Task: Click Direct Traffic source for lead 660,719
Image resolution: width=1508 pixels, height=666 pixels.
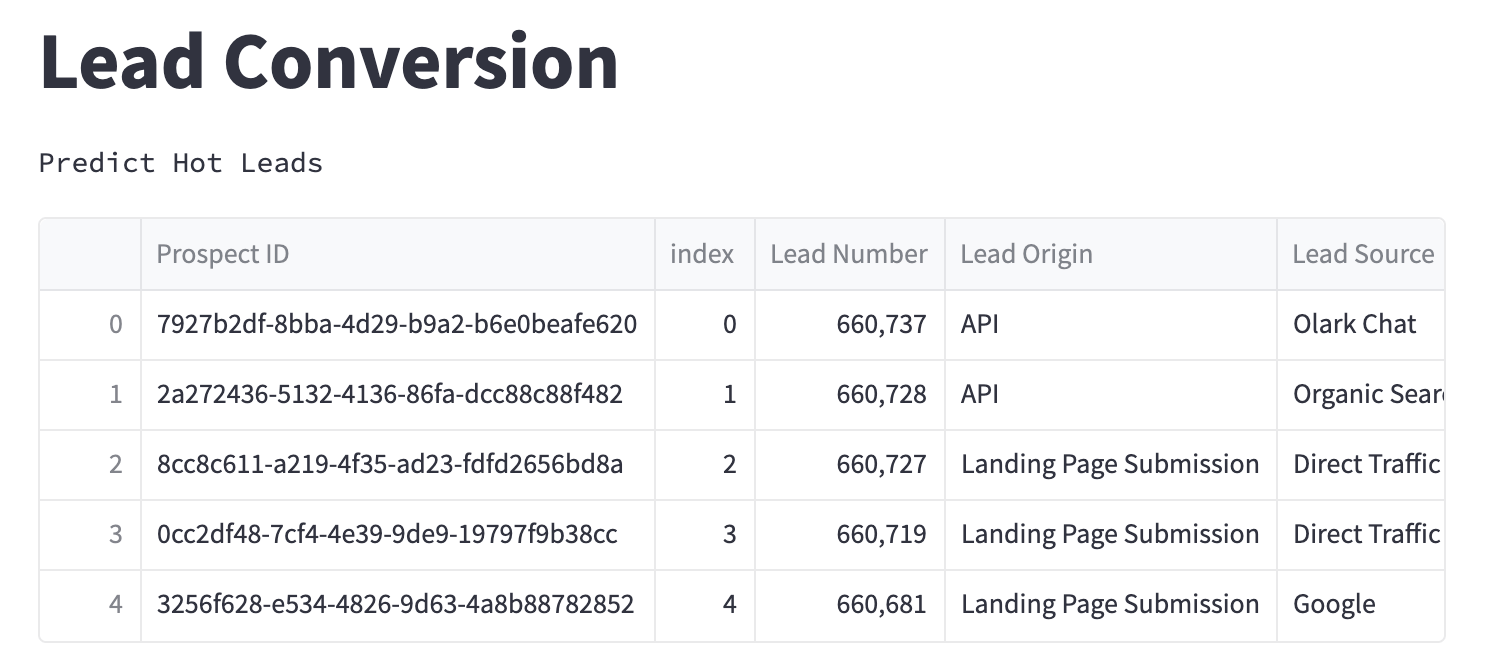Action: (1361, 535)
